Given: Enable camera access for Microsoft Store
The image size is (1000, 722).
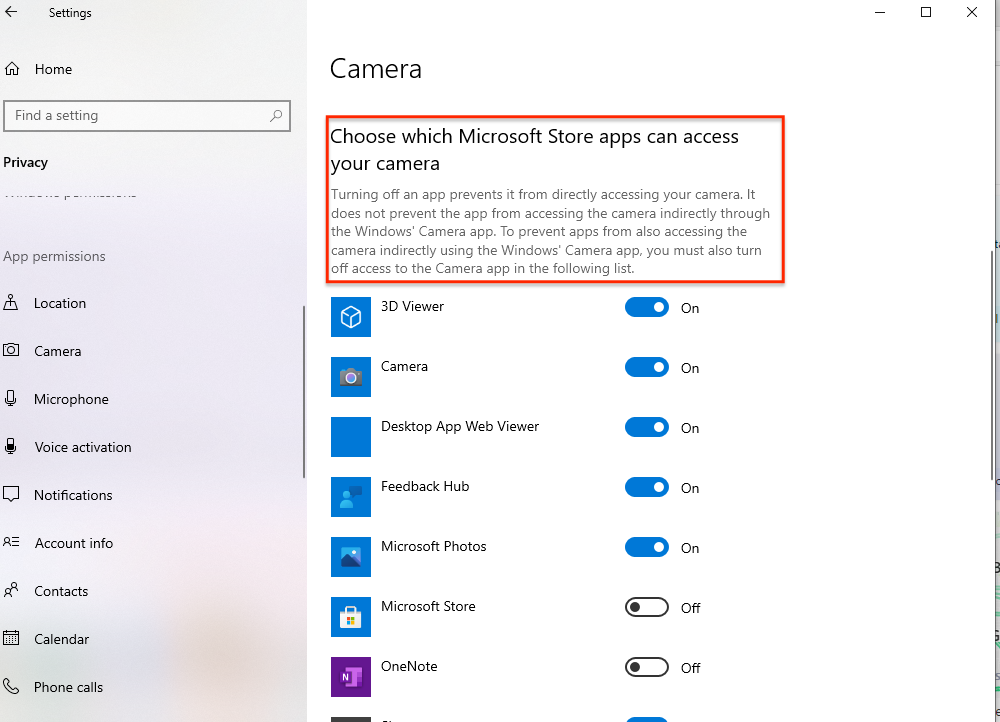Looking at the screenshot, I should point(647,607).
